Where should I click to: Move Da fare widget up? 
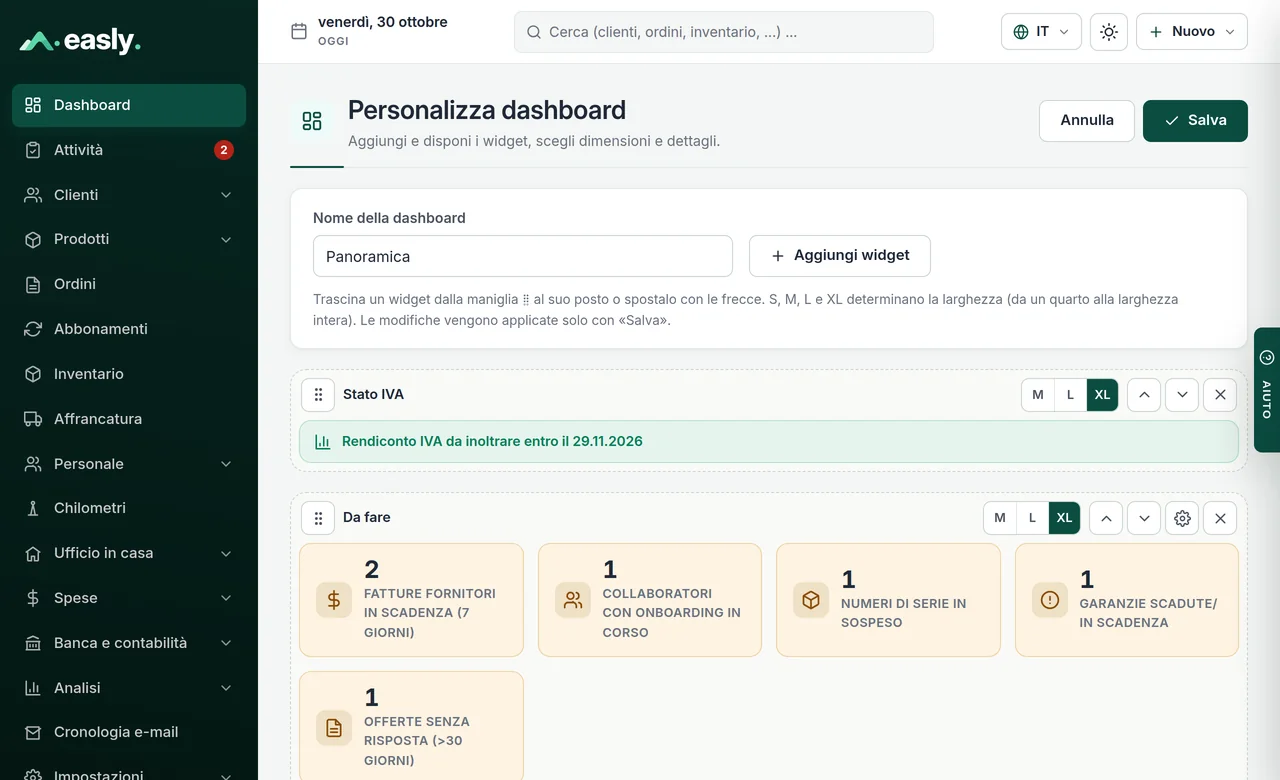tap(1106, 518)
